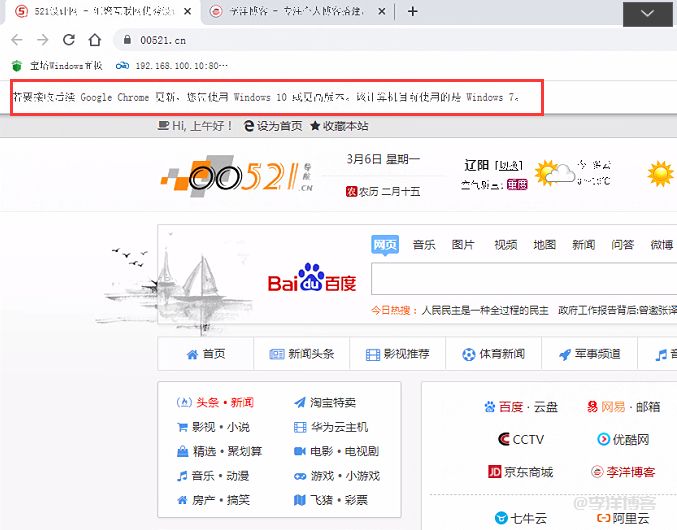677x530 pixels.
Task: Select the 音乐 search category tab
Action: click(x=424, y=245)
